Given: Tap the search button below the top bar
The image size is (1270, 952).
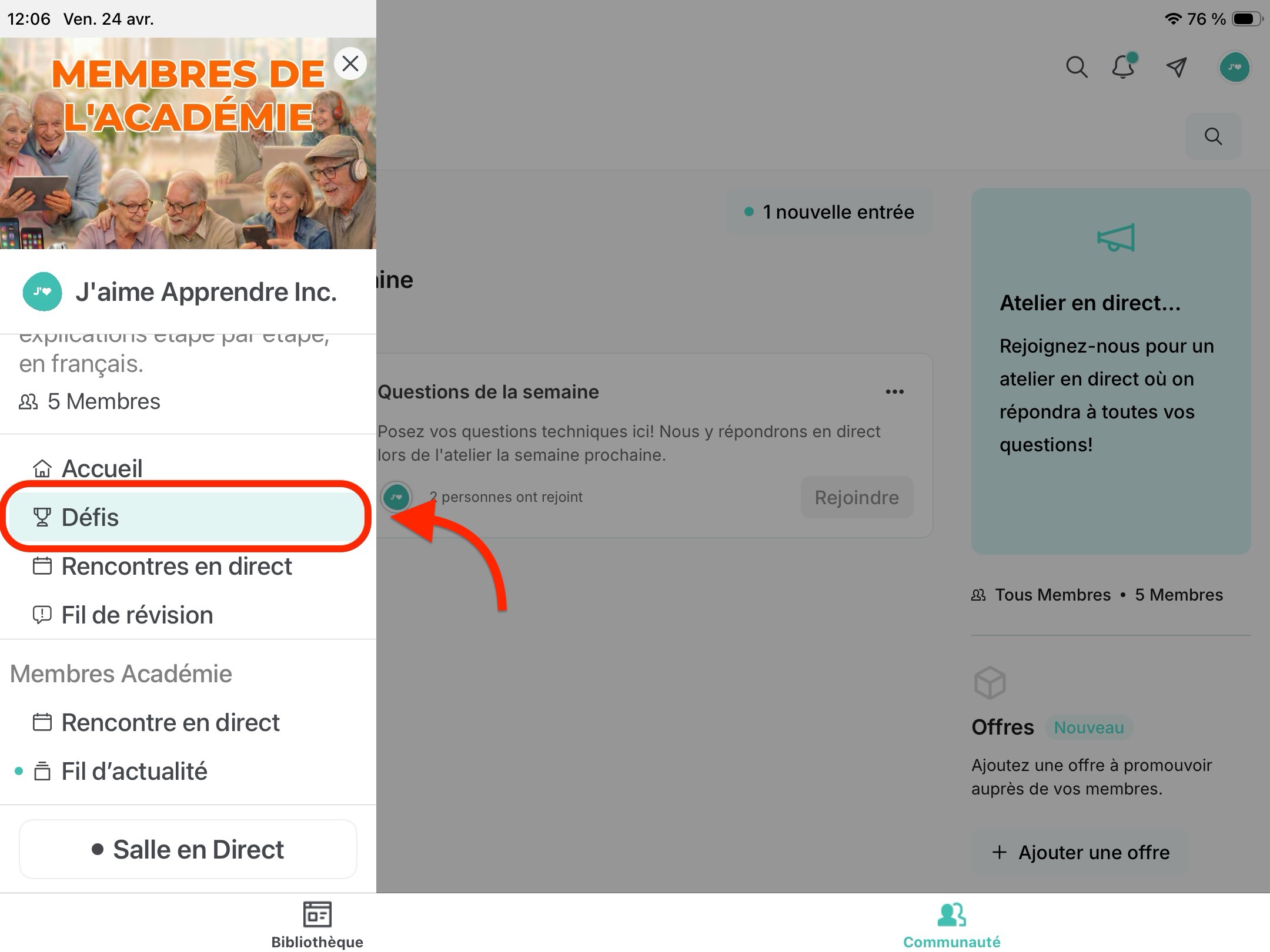Looking at the screenshot, I should (x=1213, y=136).
